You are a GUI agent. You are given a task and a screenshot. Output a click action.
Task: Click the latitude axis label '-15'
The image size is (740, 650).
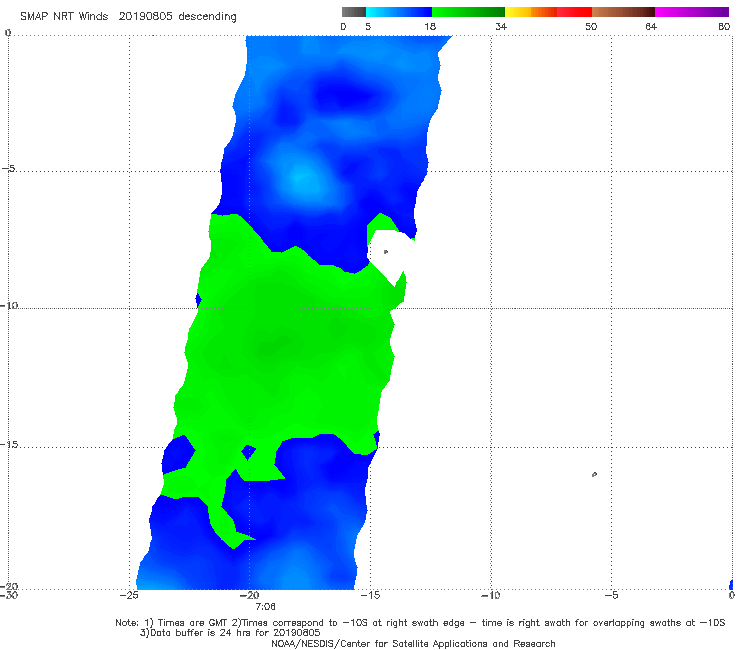(x=9, y=444)
